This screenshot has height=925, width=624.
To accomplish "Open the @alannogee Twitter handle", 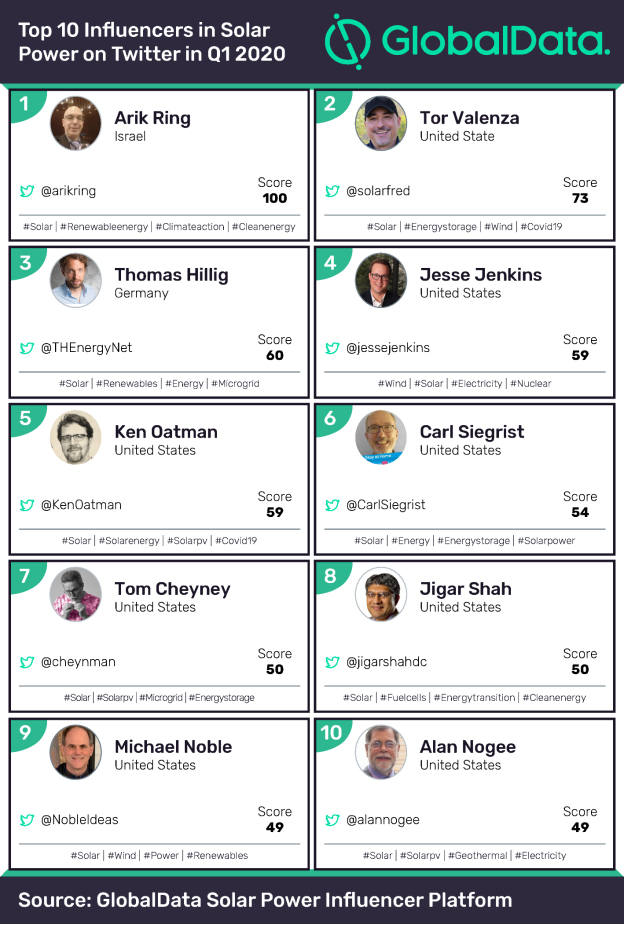I will click(383, 820).
